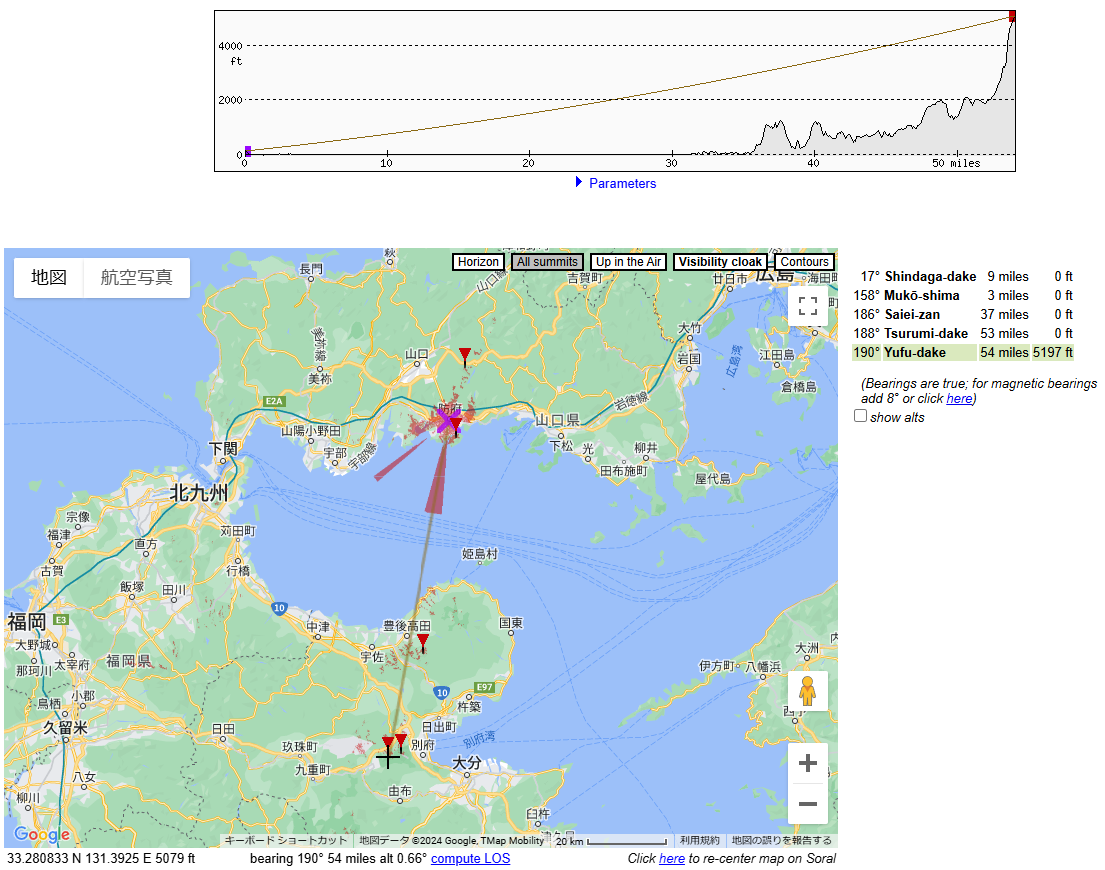Viewport: 1105px width, 870px height.
Task: Expand the Parameters disclosure triangle
Action: pyautogui.click(x=579, y=182)
